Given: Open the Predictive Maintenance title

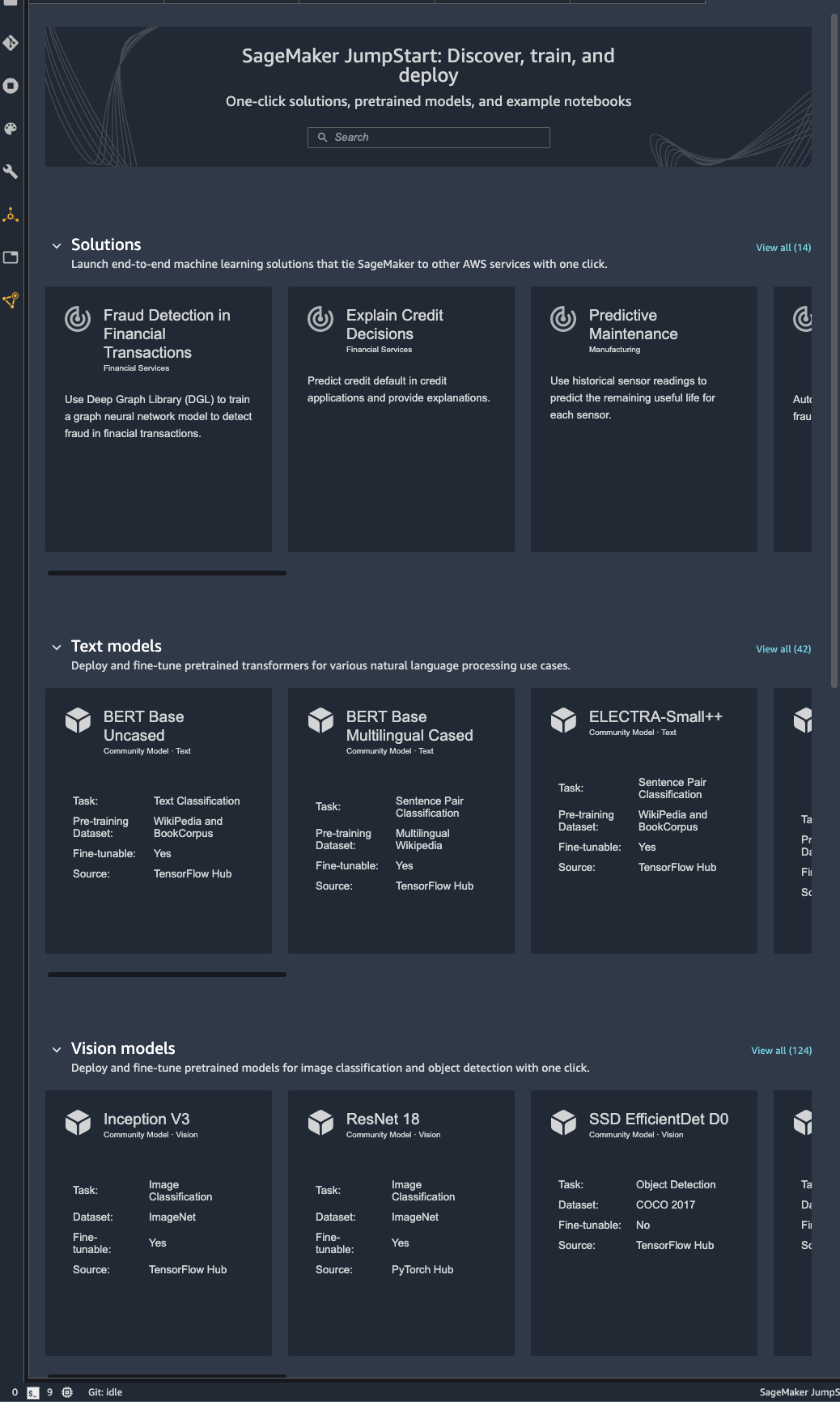Looking at the screenshot, I should pyautogui.click(x=633, y=325).
